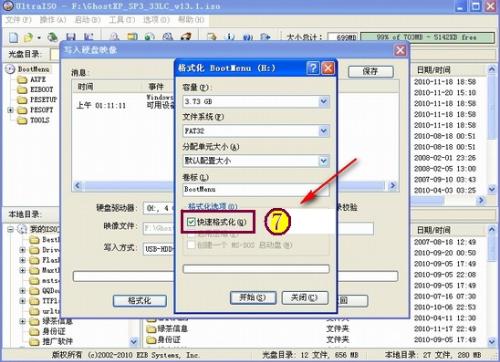
Task: Click the blue info icon in toolbar
Action: tap(230, 37)
